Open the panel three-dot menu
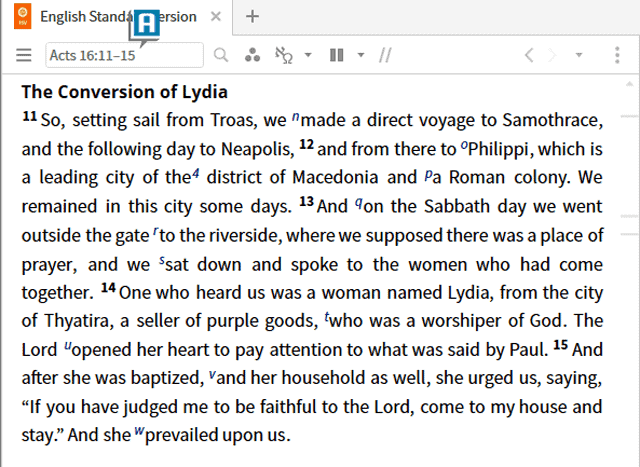Screen dimensions: 640x467 click(617, 55)
